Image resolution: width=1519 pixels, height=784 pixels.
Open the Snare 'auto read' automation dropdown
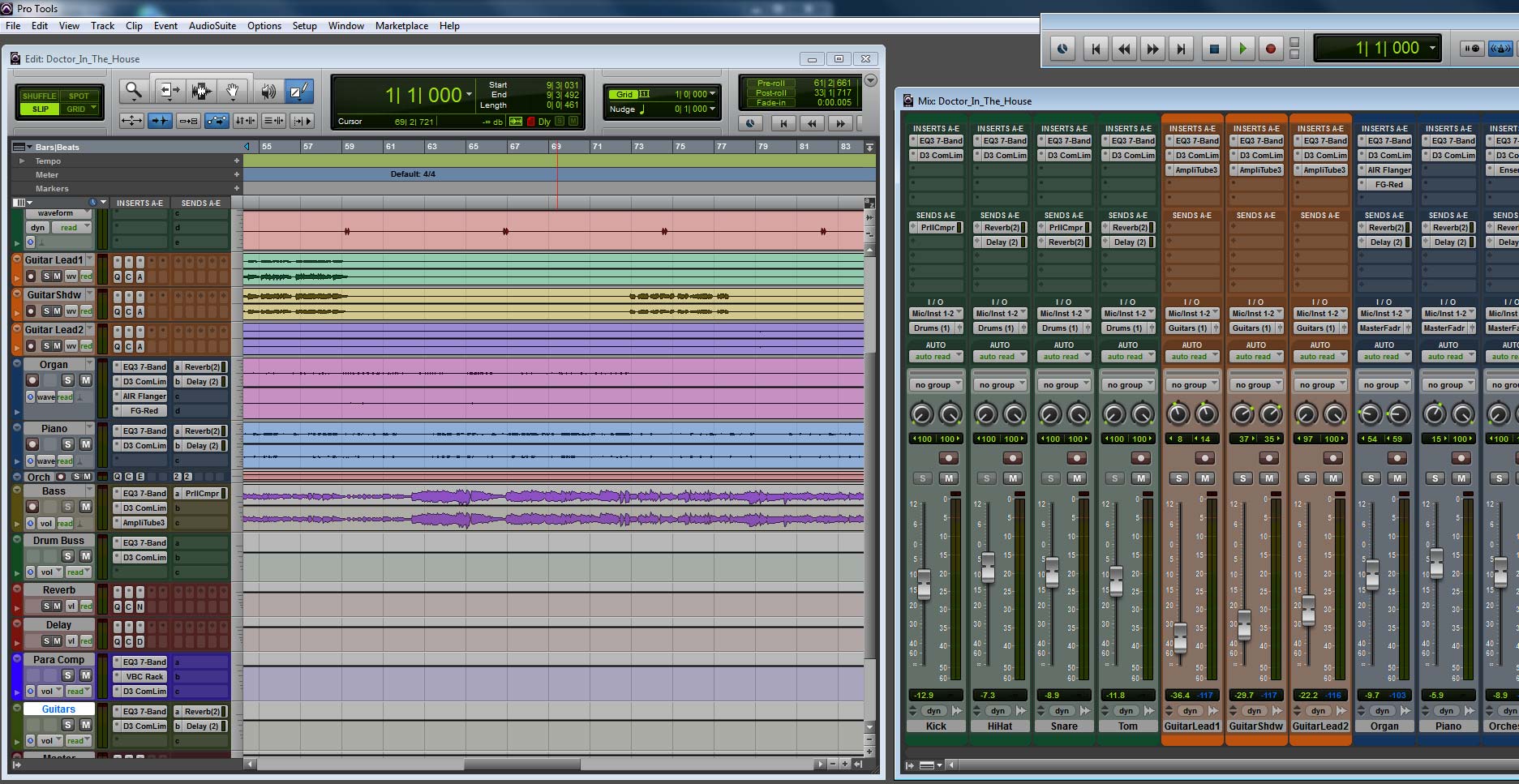click(x=1064, y=357)
